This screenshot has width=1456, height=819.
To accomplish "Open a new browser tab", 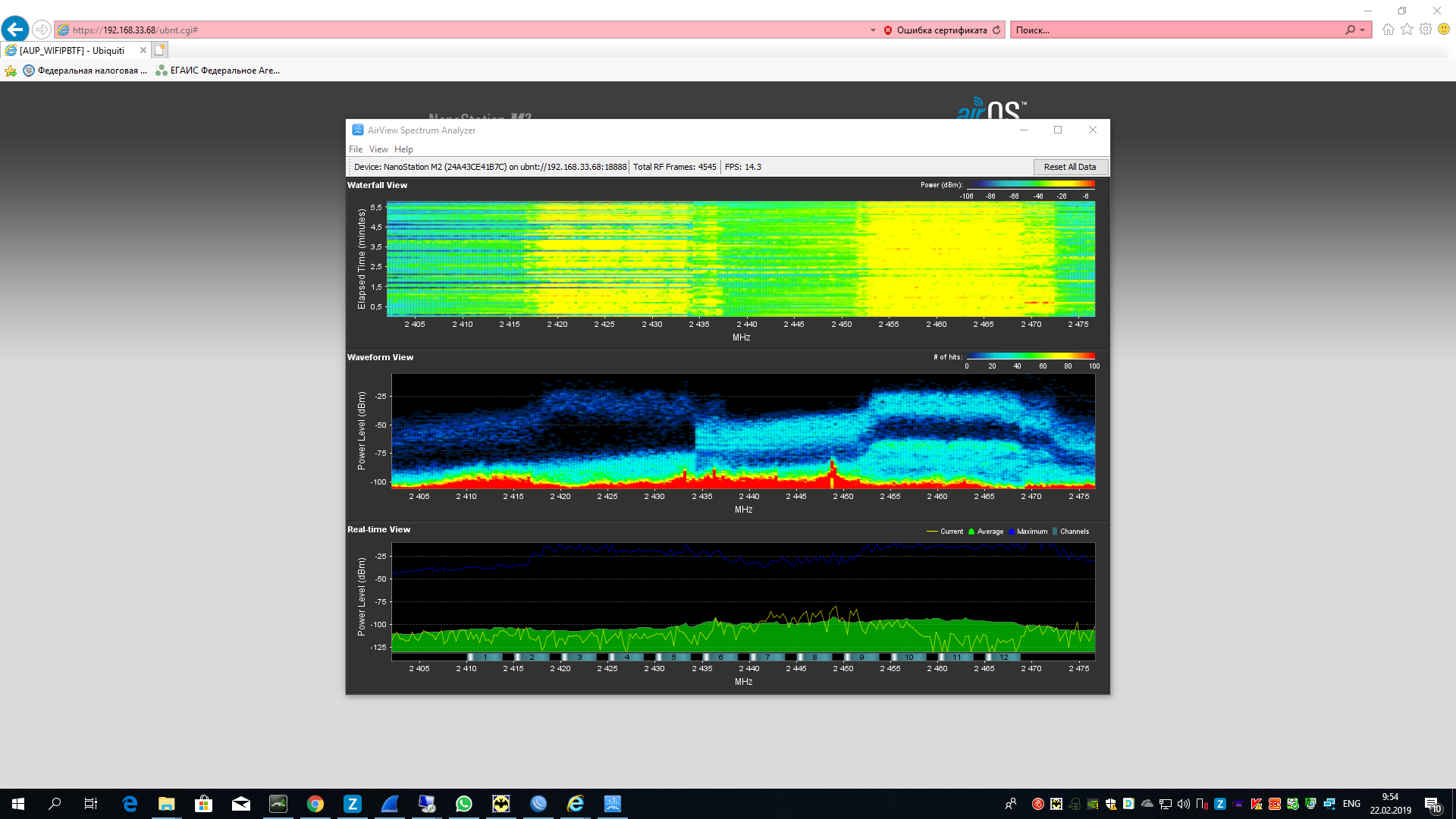I will (159, 51).
